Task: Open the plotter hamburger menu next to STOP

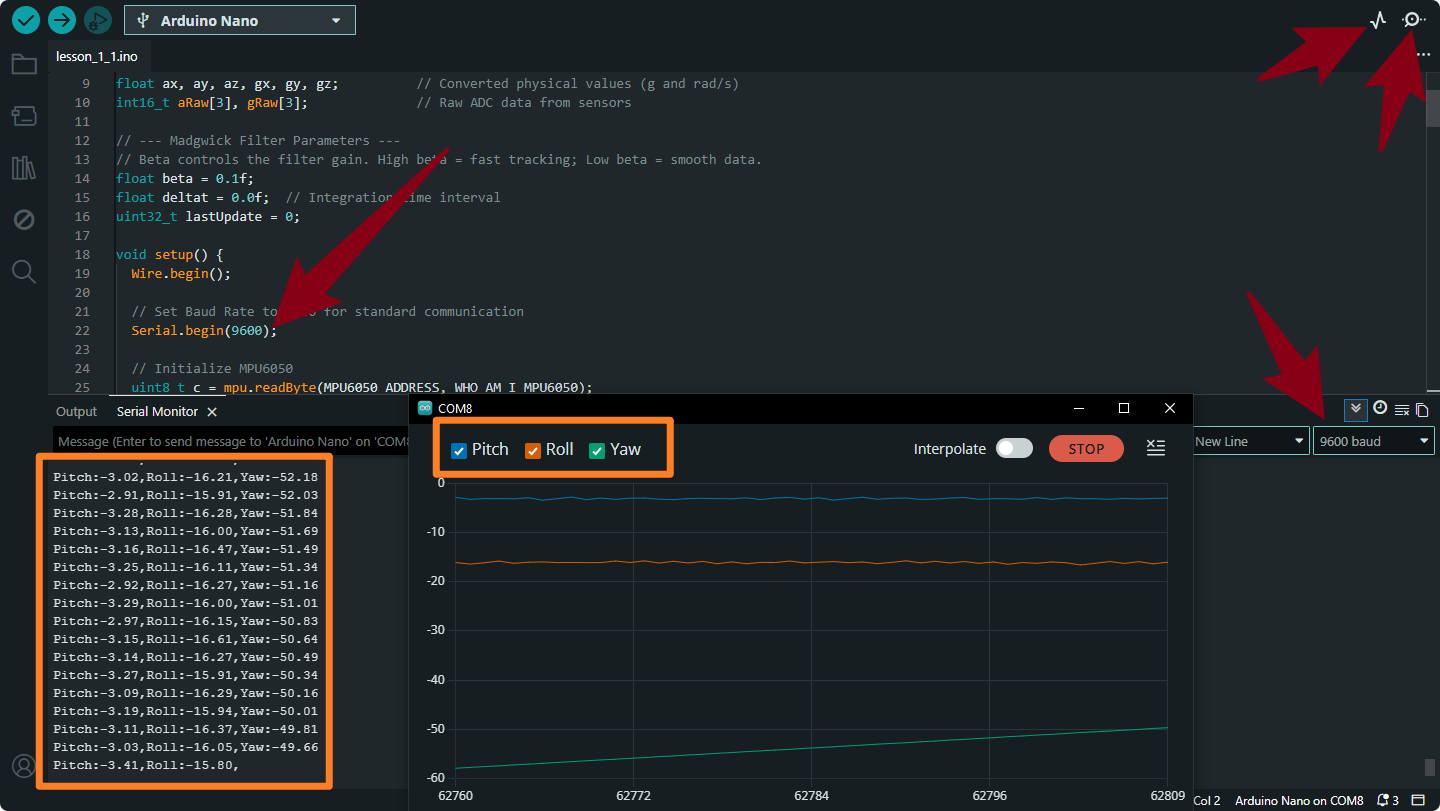Action: [1156, 448]
